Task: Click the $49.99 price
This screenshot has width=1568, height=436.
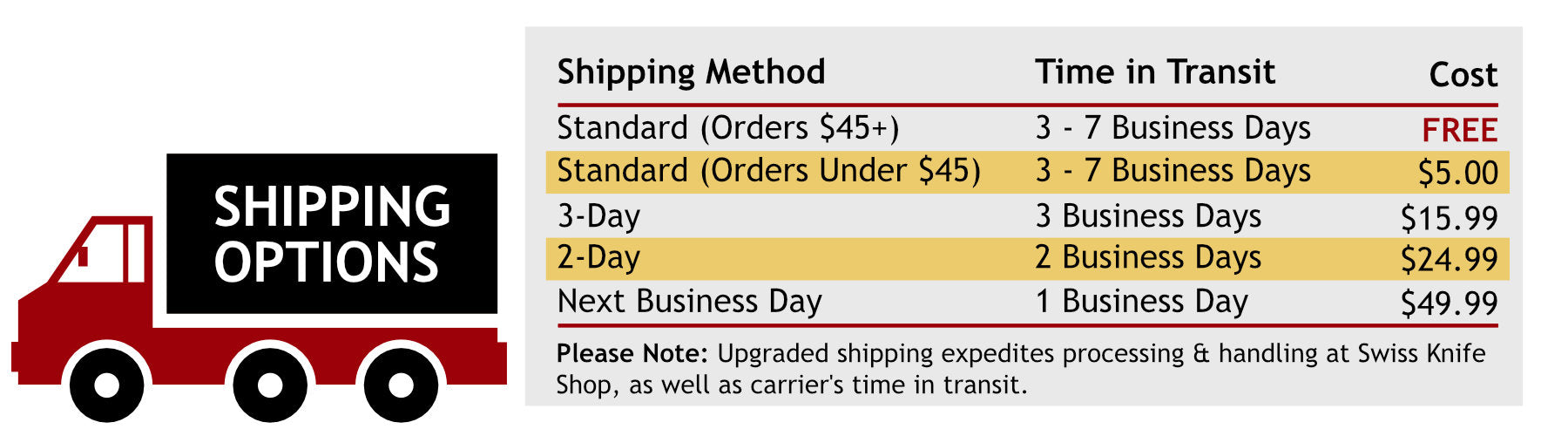Action: (x=1449, y=303)
